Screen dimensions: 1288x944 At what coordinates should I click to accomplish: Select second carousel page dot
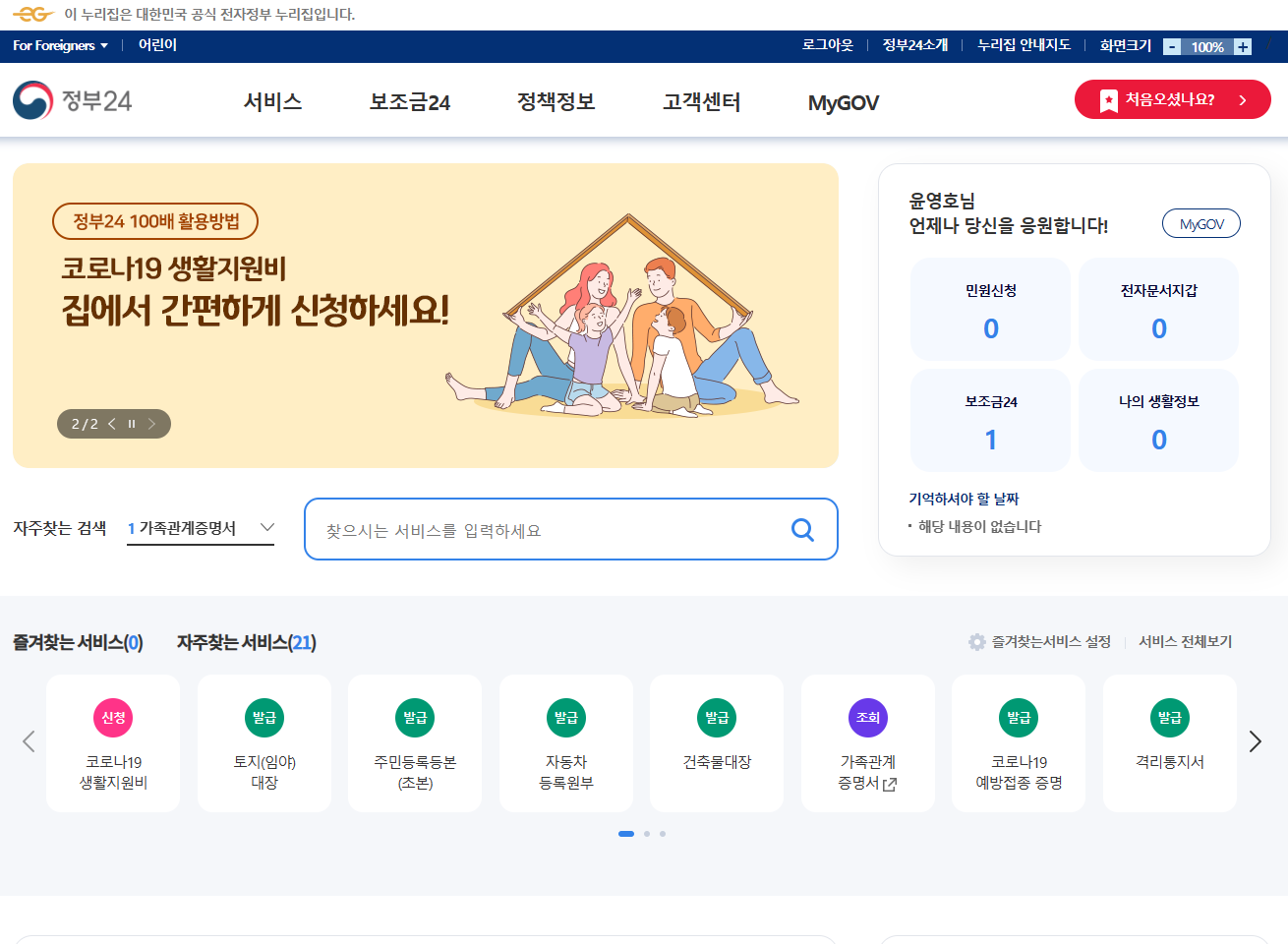(647, 834)
